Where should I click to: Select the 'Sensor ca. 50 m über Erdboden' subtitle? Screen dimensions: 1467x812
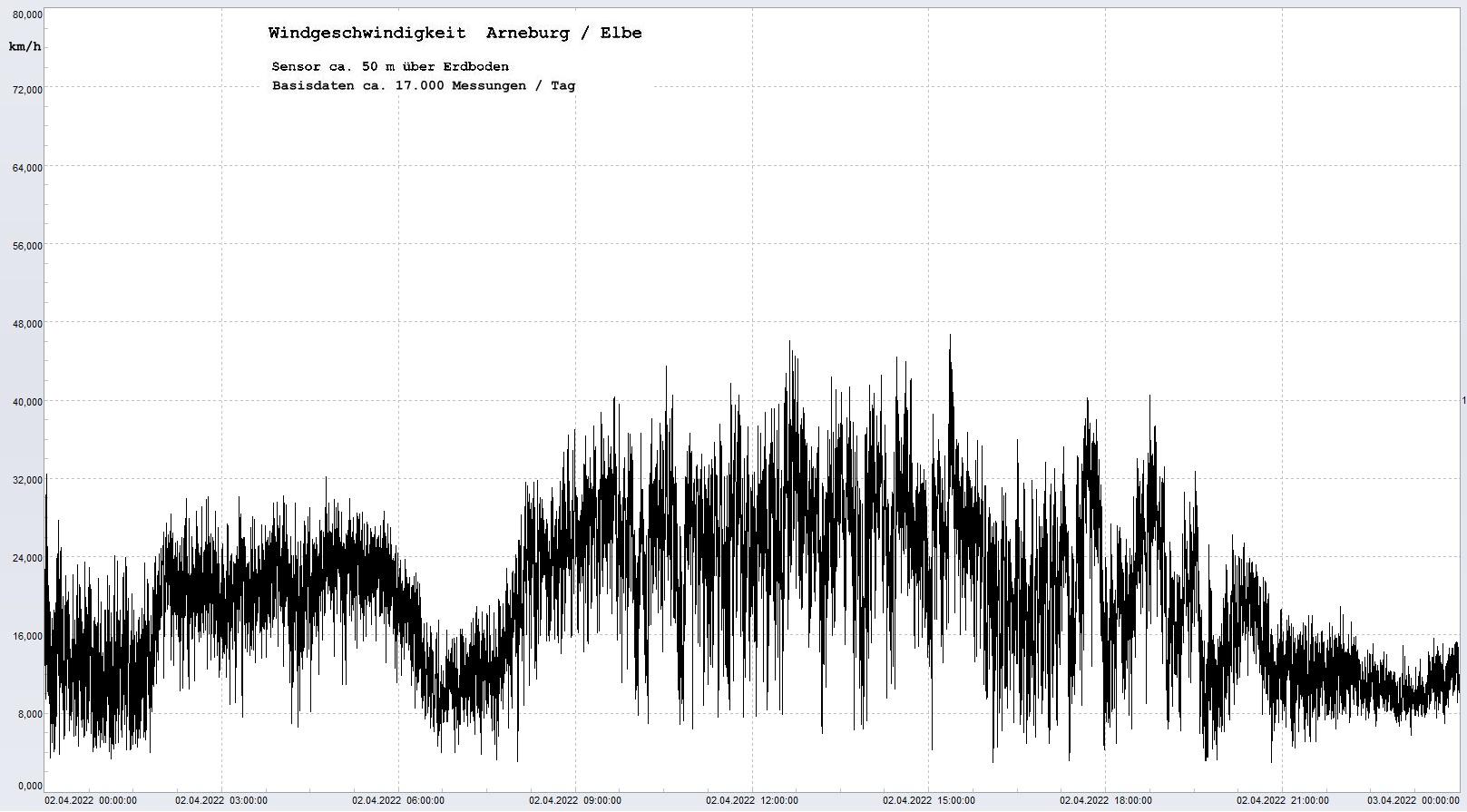tap(390, 67)
